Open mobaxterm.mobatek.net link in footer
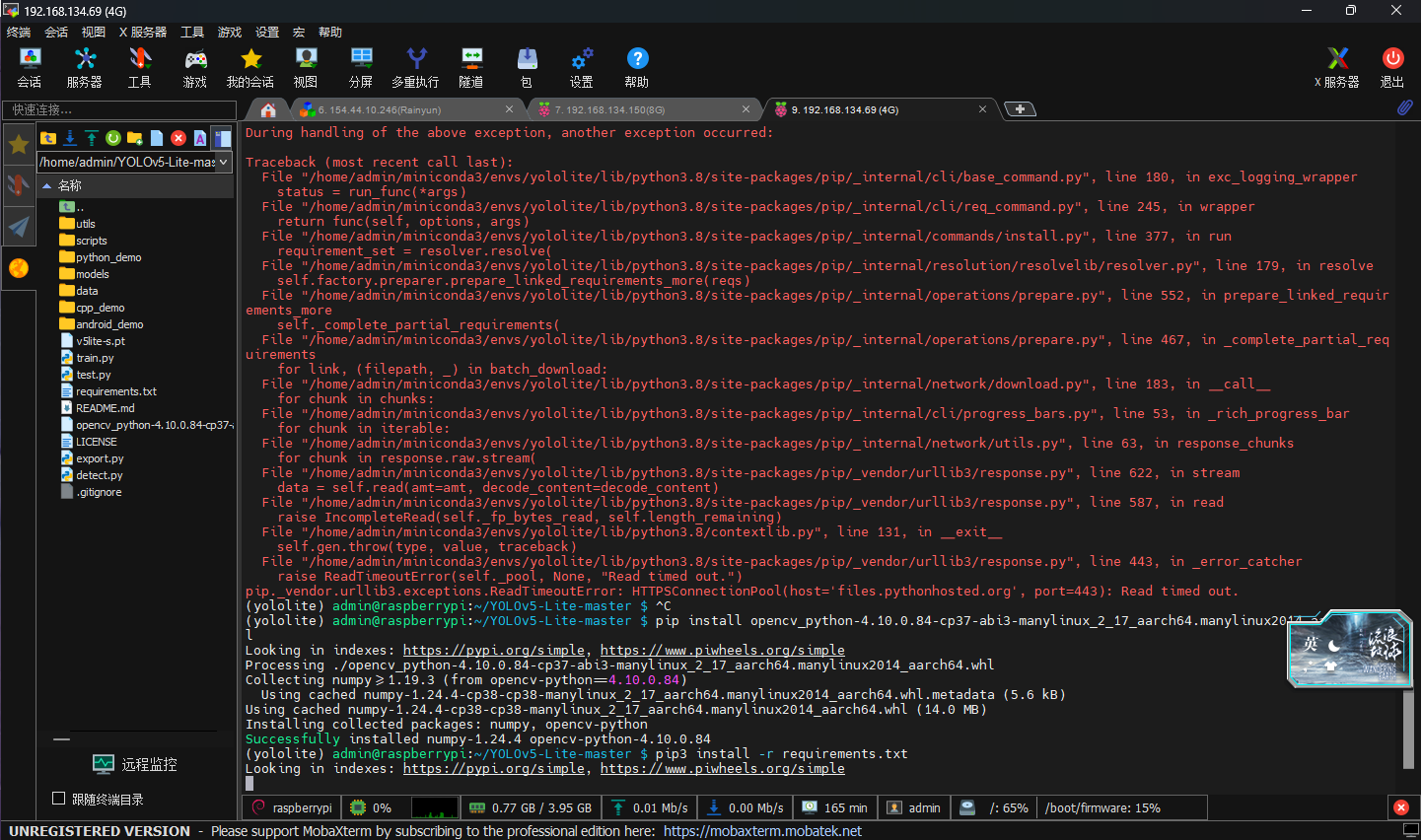 click(x=762, y=831)
